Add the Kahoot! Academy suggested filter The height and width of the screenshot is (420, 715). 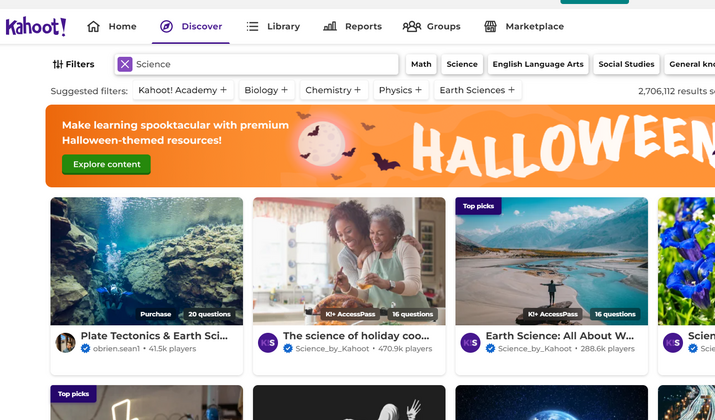[x=183, y=90]
